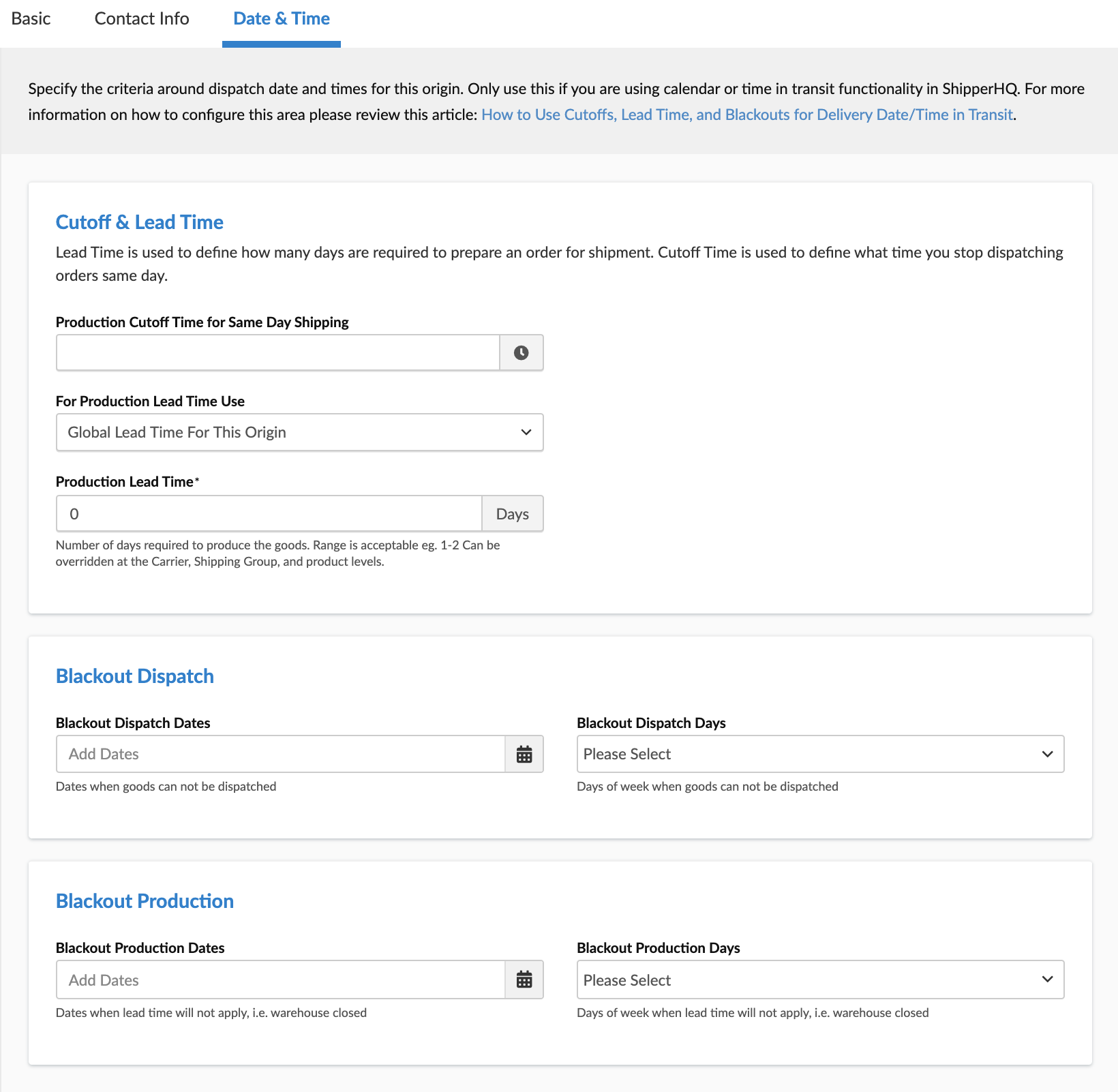Image resolution: width=1118 pixels, height=1092 pixels.
Task: Open the How to Use Cutoffs article link
Action: (x=746, y=115)
